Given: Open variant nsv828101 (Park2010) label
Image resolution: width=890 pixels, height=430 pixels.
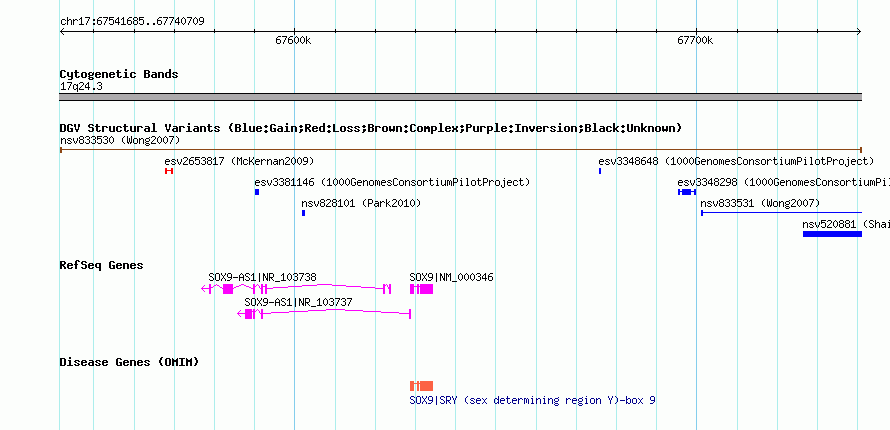Looking at the screenshot, I should (x=361, y=203).
